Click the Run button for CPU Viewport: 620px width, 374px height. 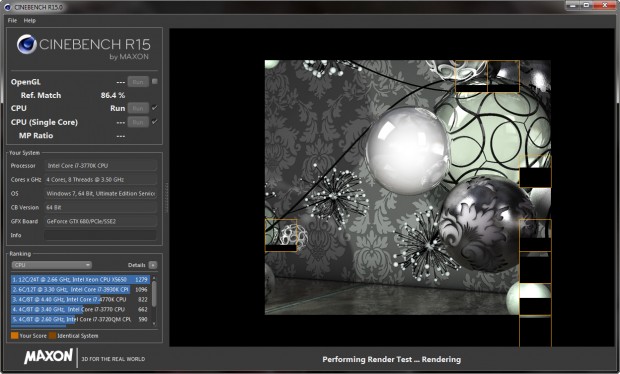138,108
